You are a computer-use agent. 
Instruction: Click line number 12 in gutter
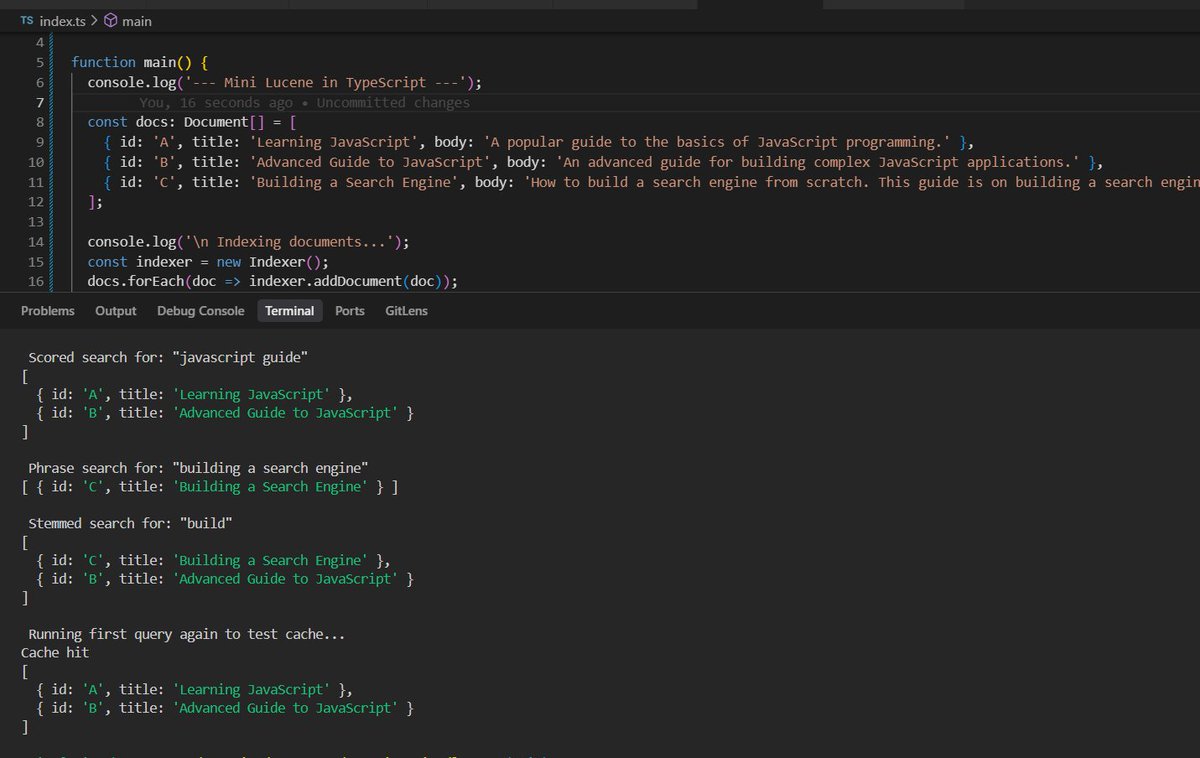tap(36, 202)
